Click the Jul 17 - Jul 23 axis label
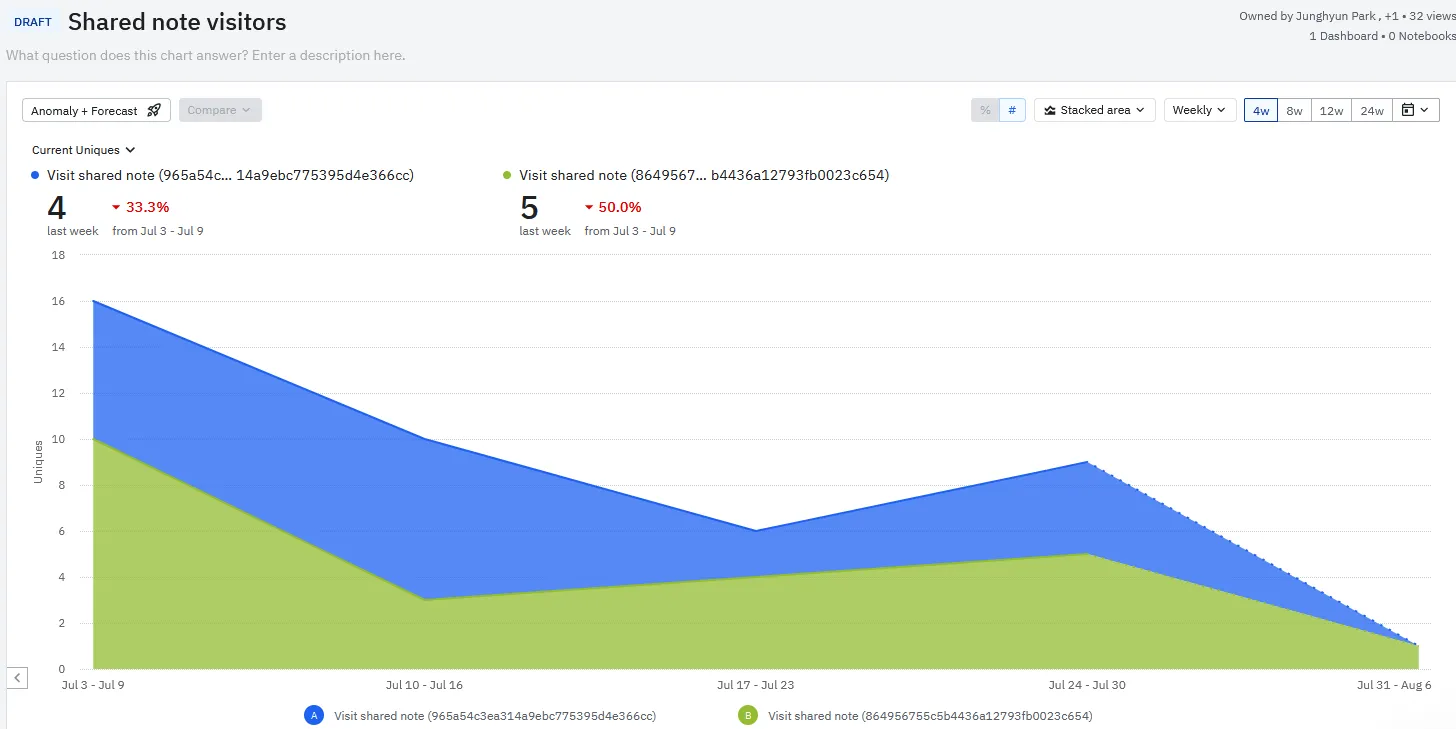 click(x=756, y=686)
